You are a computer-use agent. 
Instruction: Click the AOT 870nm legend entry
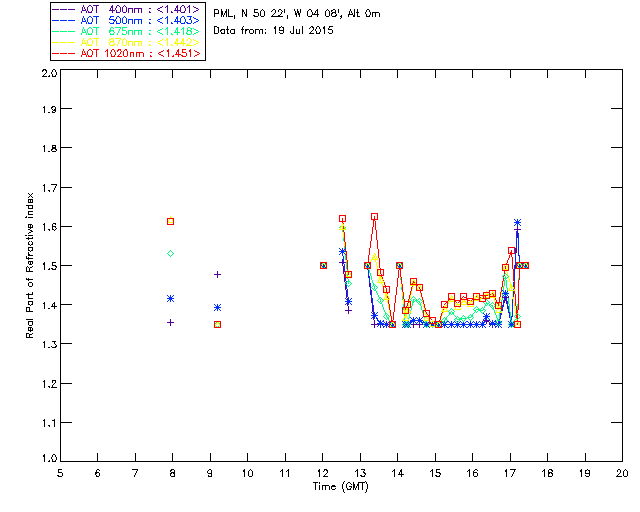point(127,42)
